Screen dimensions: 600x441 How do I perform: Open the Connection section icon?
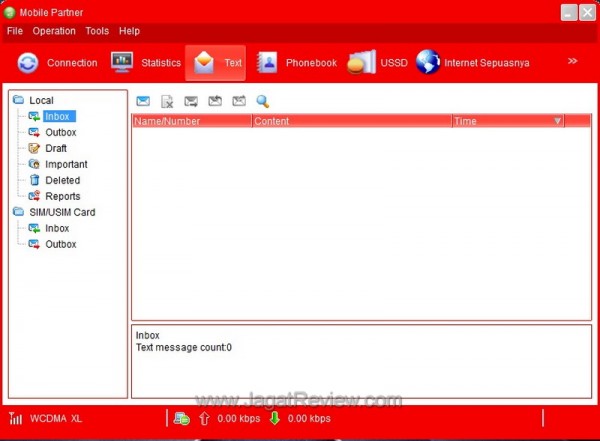point(28,63)
